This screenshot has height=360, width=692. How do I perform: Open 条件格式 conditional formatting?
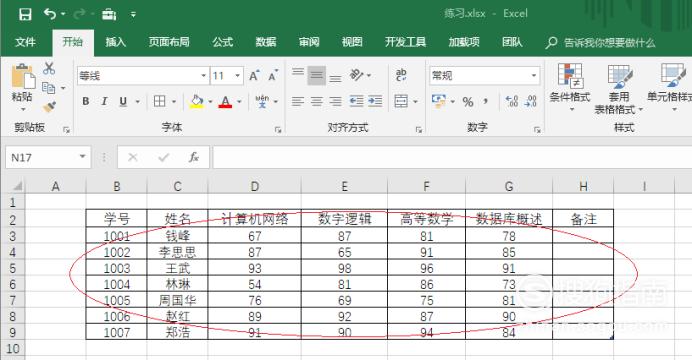[570, 86]
